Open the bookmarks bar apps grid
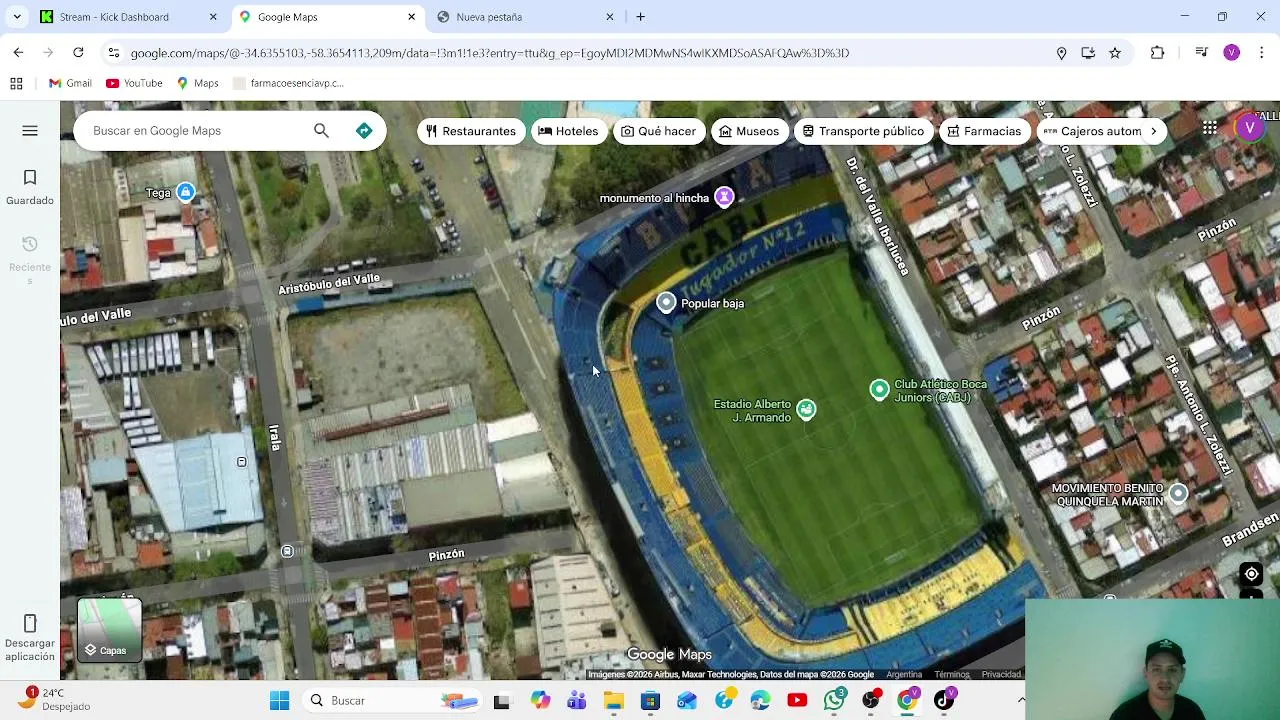1280x720 pixels. [x=16, y=83]
